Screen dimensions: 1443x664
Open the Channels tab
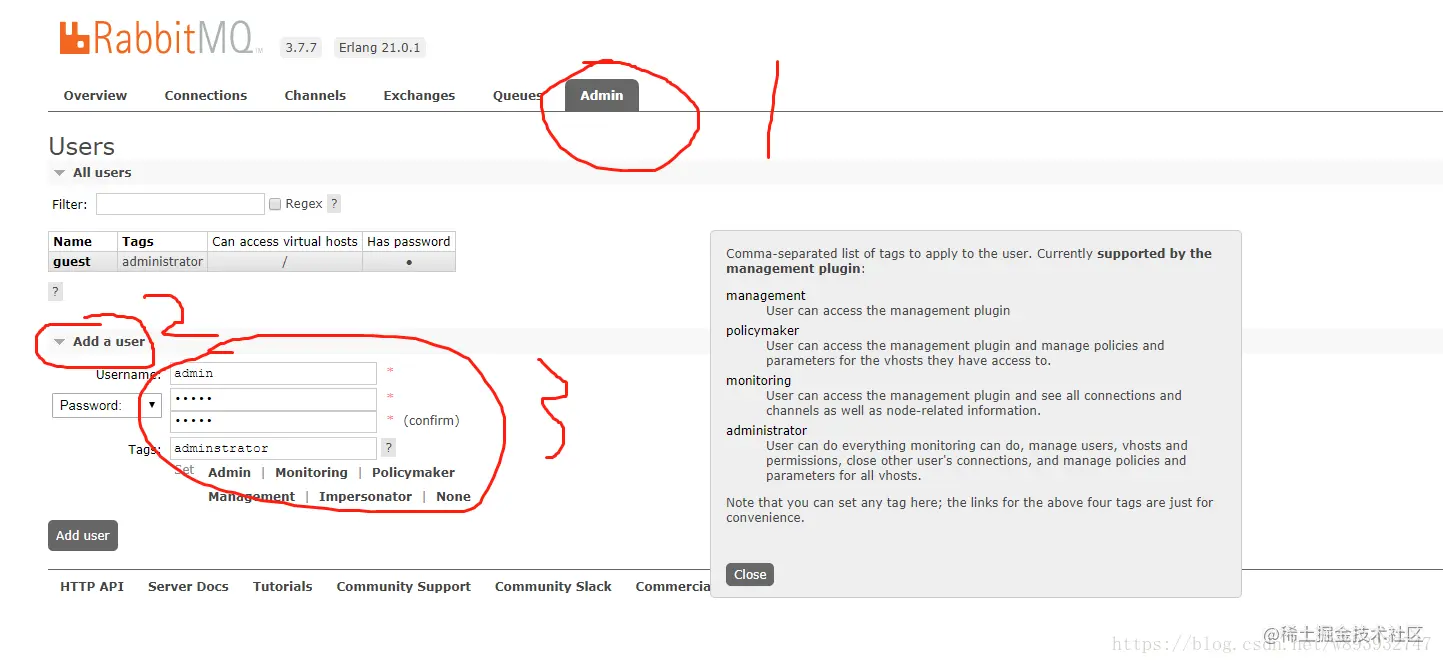point(315,96)
